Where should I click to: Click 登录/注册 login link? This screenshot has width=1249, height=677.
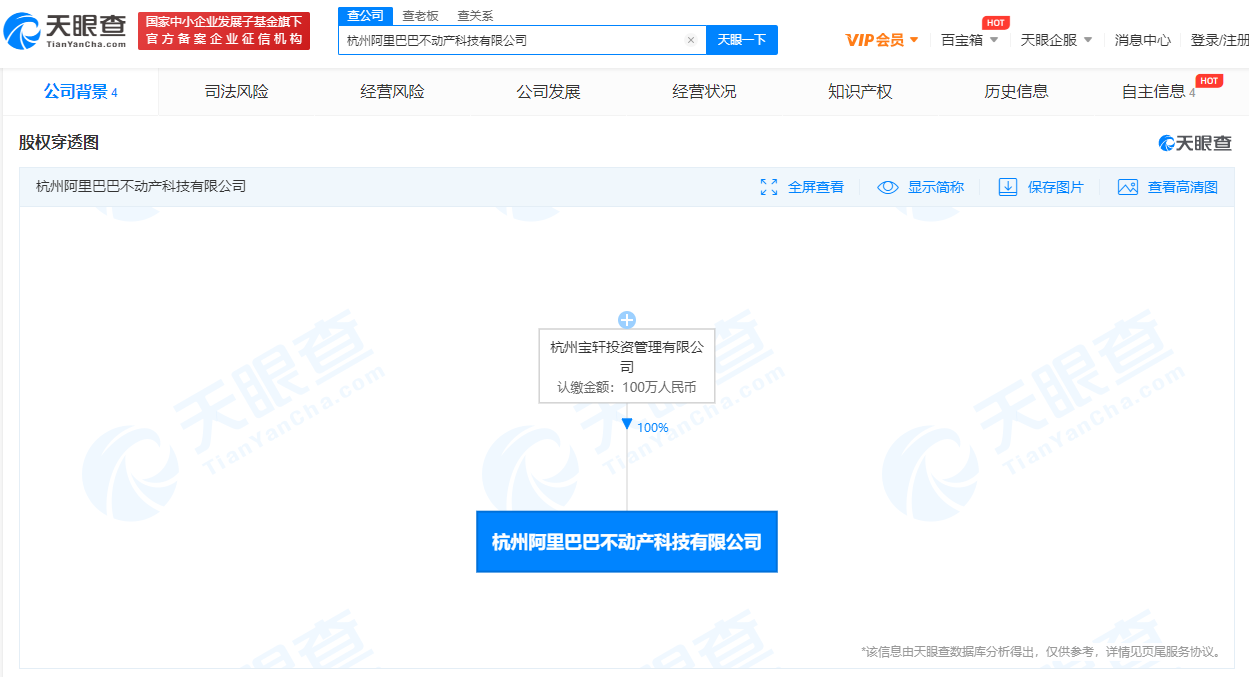click(x=1219, y=40)
